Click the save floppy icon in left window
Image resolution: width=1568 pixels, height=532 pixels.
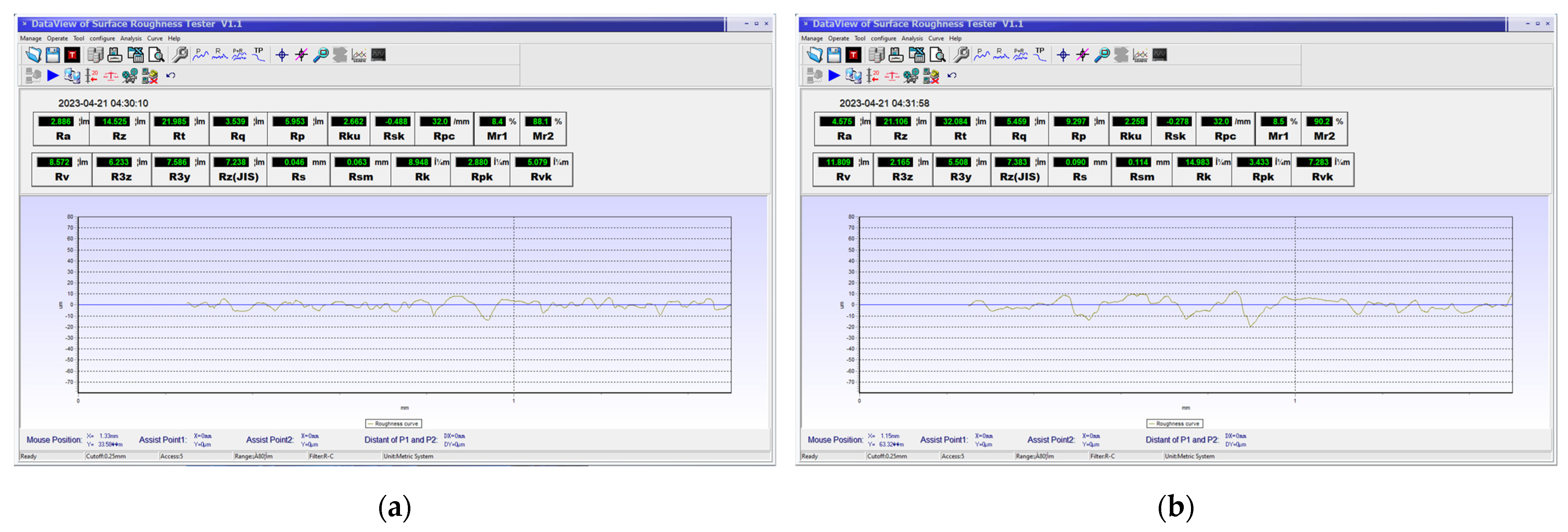coord(53,55)
